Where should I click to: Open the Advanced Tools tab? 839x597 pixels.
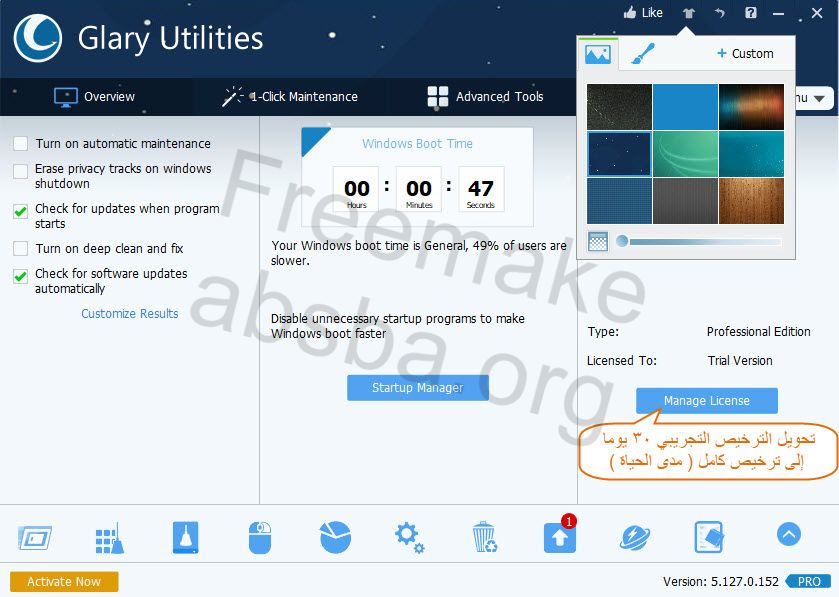coord(485,97)
